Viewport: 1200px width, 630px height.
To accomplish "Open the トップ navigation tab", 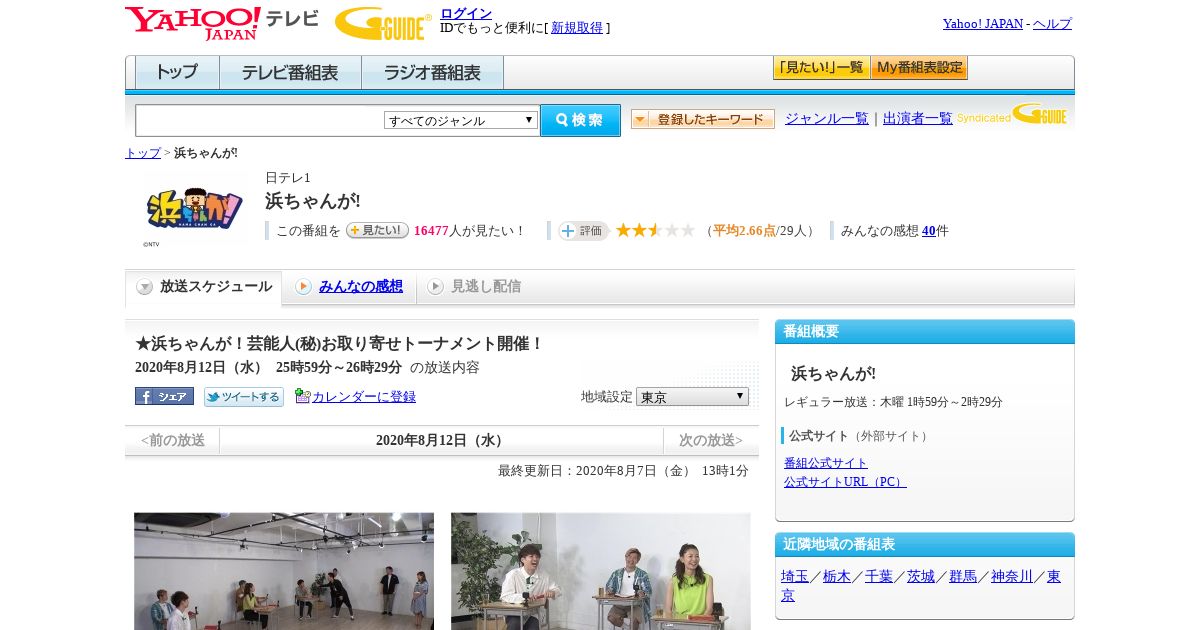I will click(177, 73).
